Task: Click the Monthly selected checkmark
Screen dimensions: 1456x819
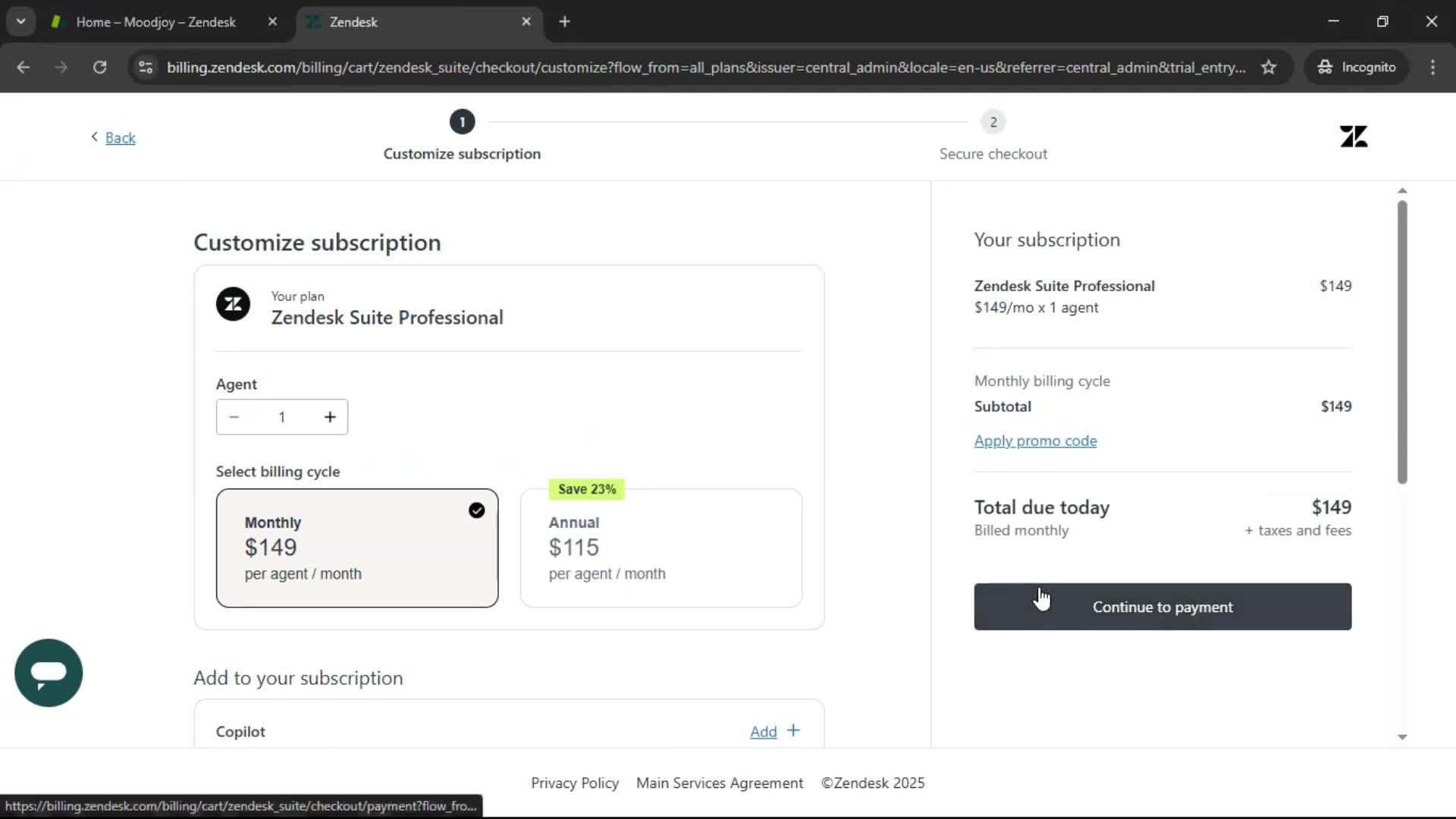Action: tap(476, 510)
